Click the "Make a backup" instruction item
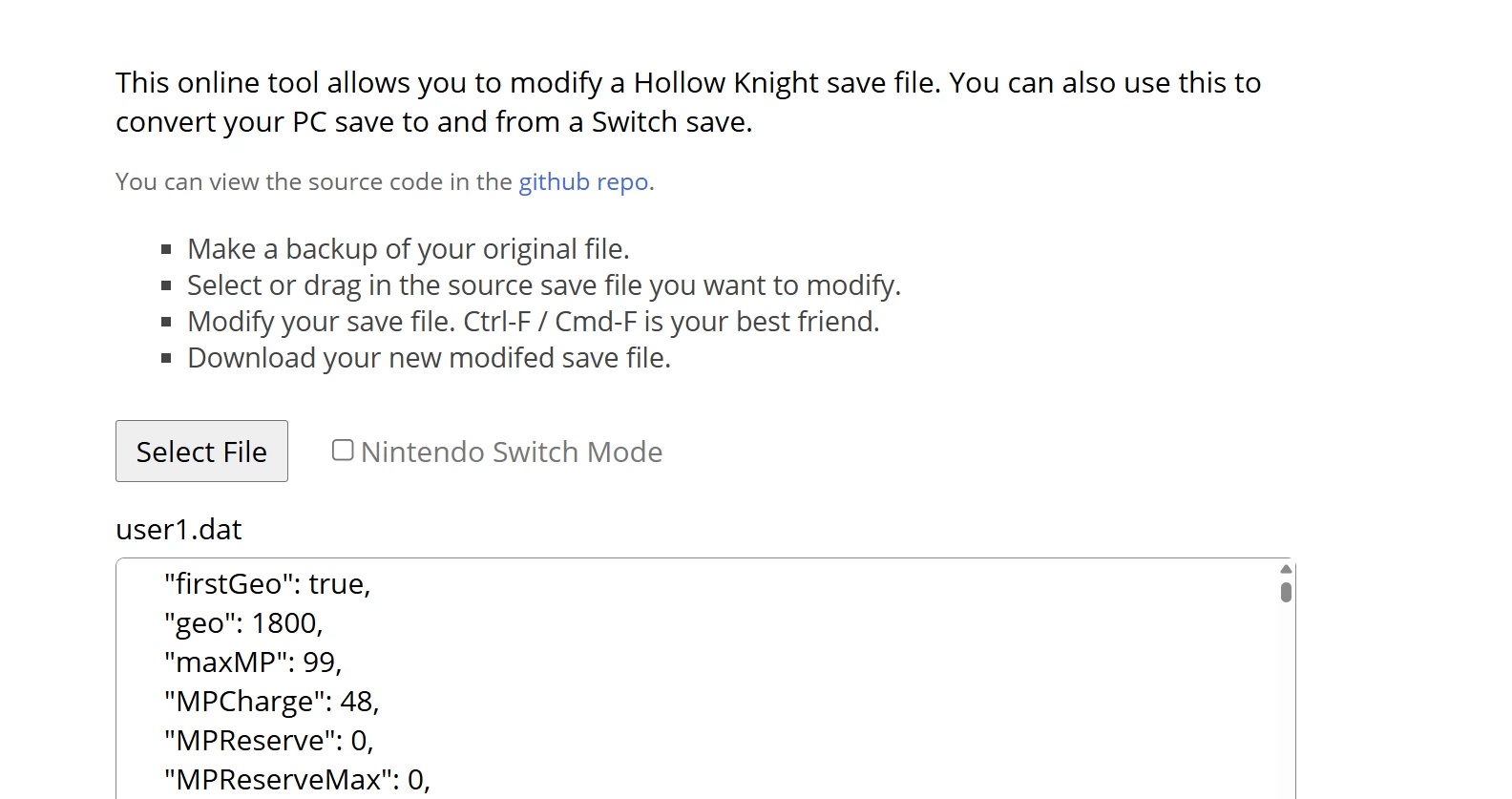Image resolution: width=1512 pixels, height=799 pixels. [x=408, y=249]
